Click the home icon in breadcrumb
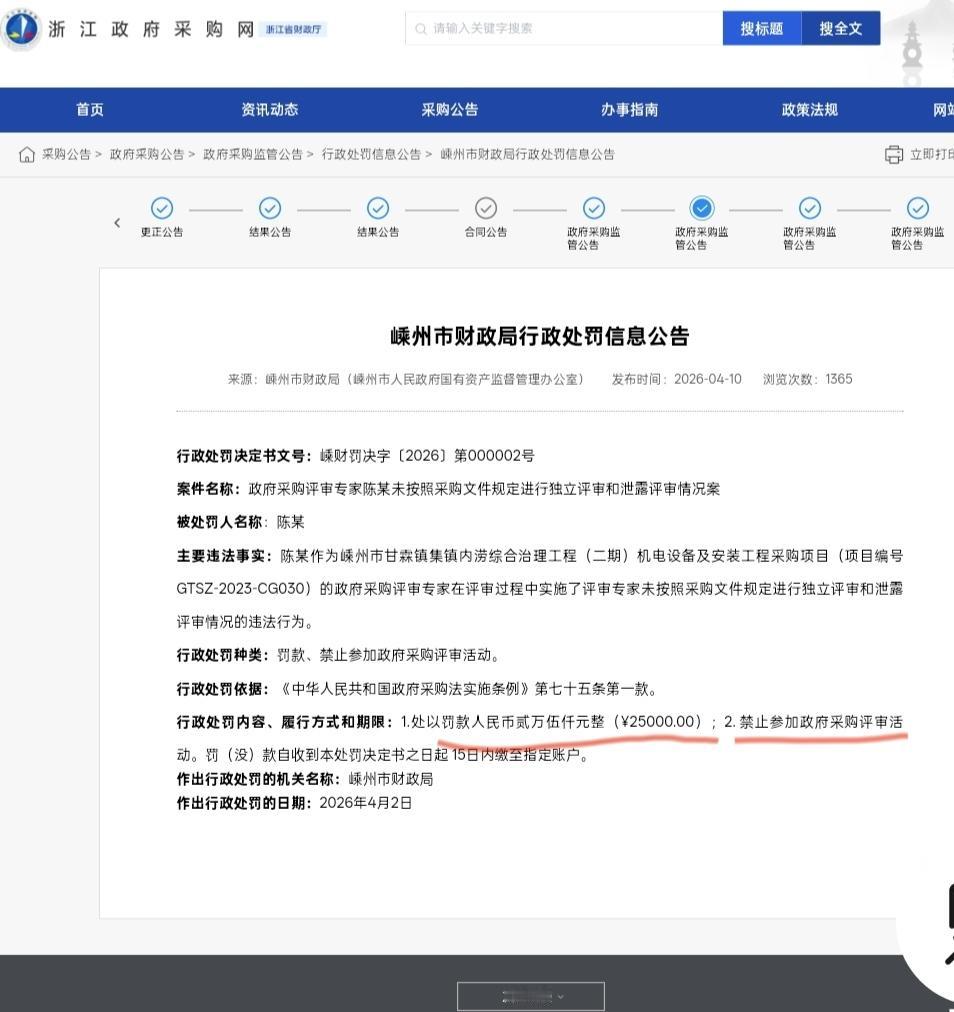This screenshot has height=1012, width=954. pyautogui.click(x=26, y=154)
